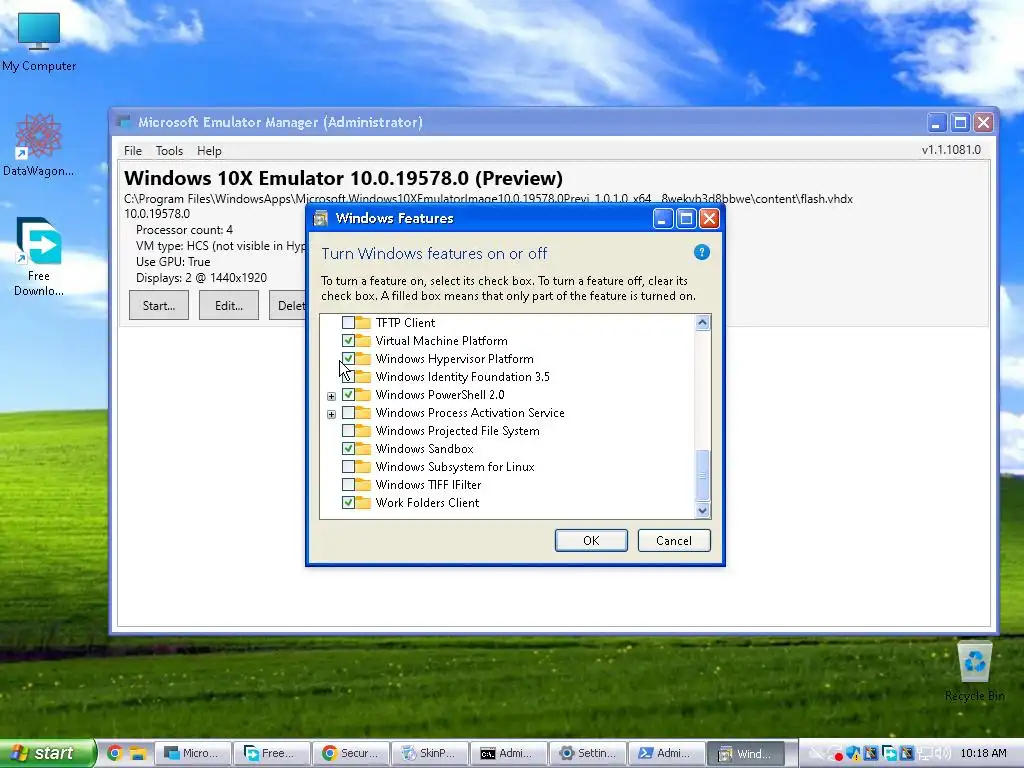Uncheck the Work Folders Client checkbox
Image resolution: width=1024 pixels, height=768 pixels.
point(348,503)
